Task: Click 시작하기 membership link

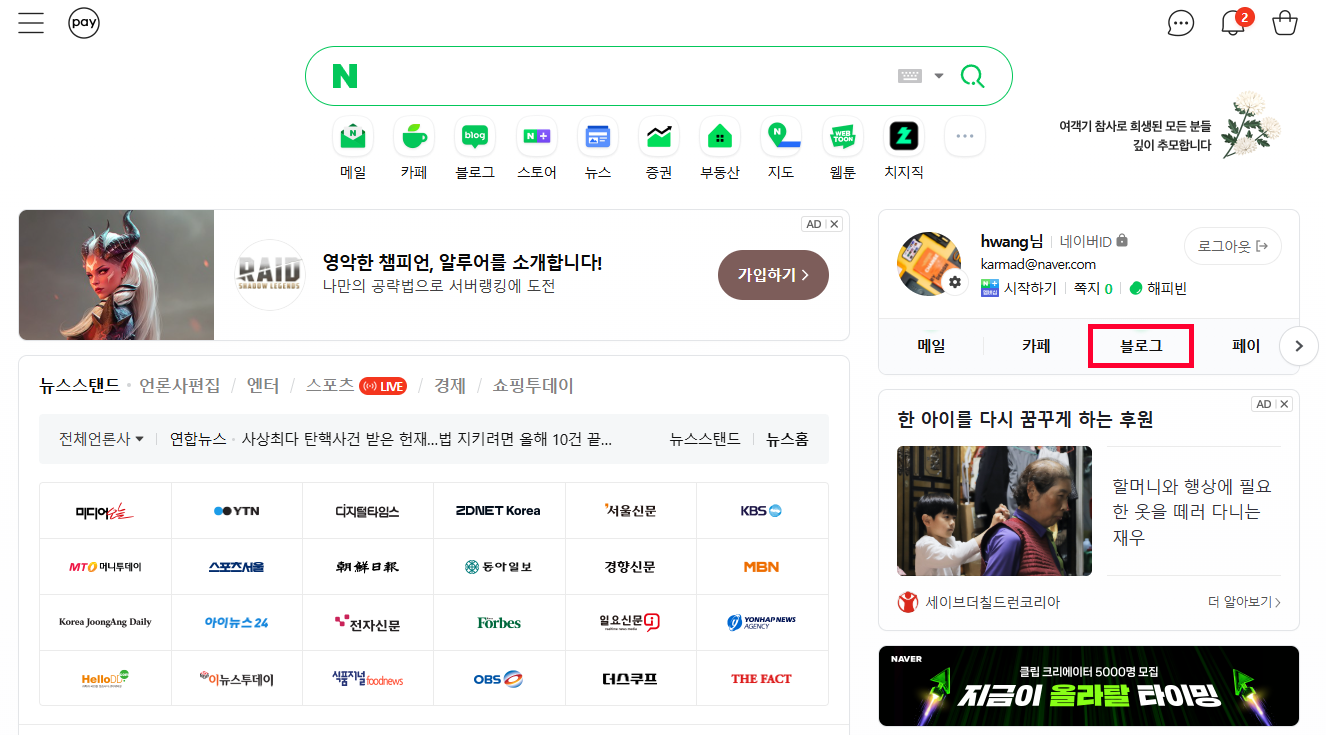Action: coord(1019,288)
